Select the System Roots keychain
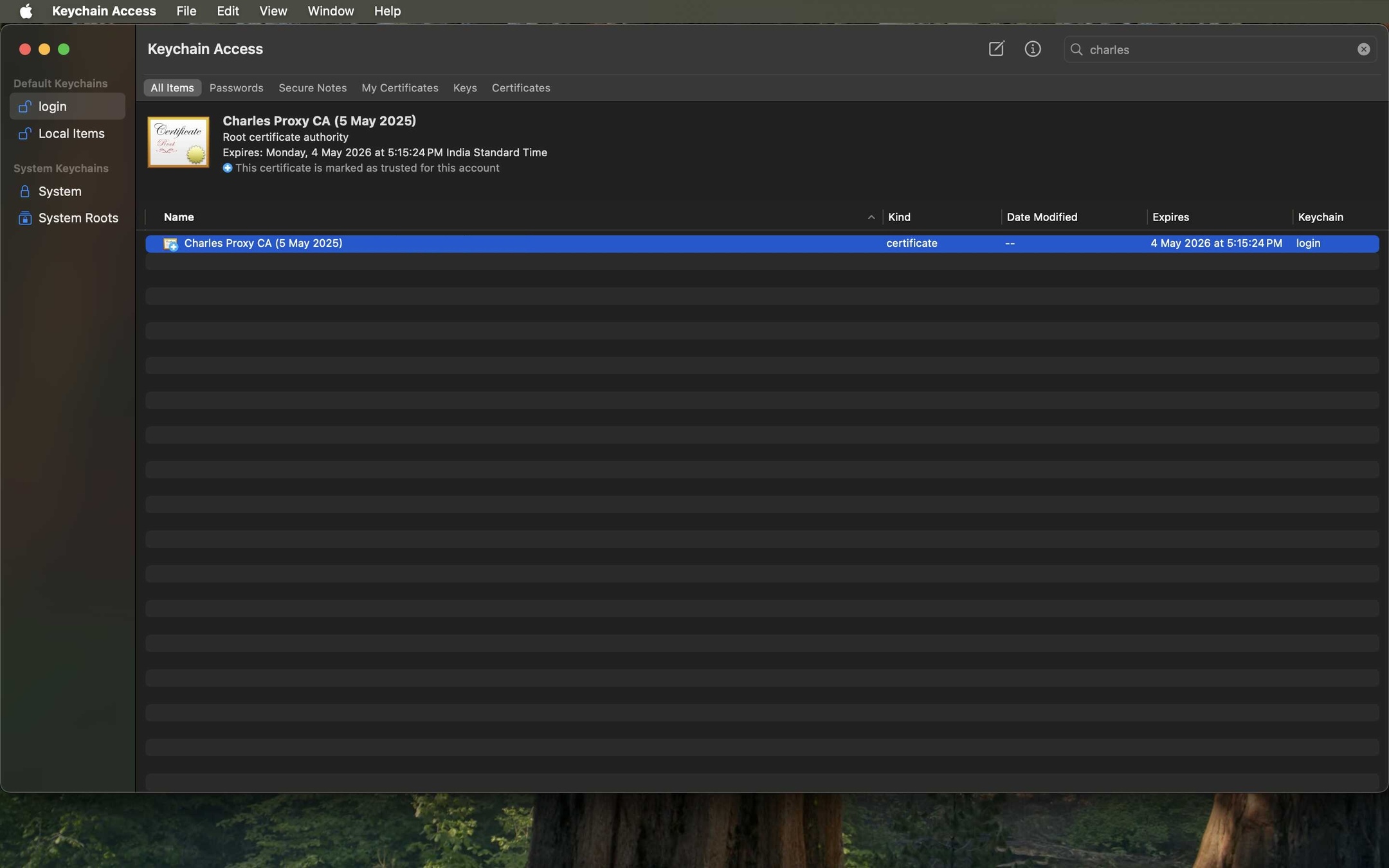Image resolution: width=1389 pixels, height=868 pixels. click(68, 218)
